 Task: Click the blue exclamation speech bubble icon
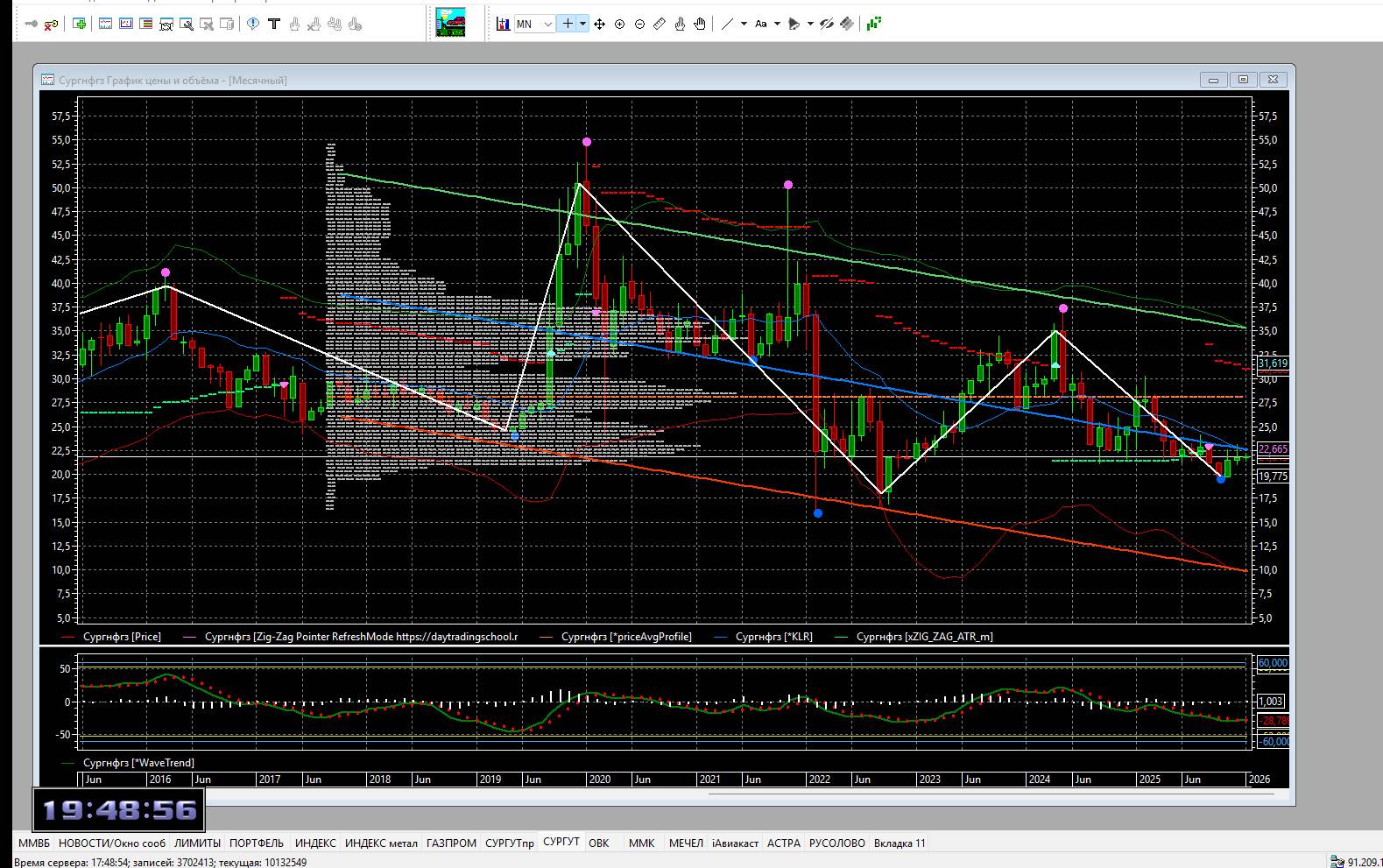pos(253,24)
